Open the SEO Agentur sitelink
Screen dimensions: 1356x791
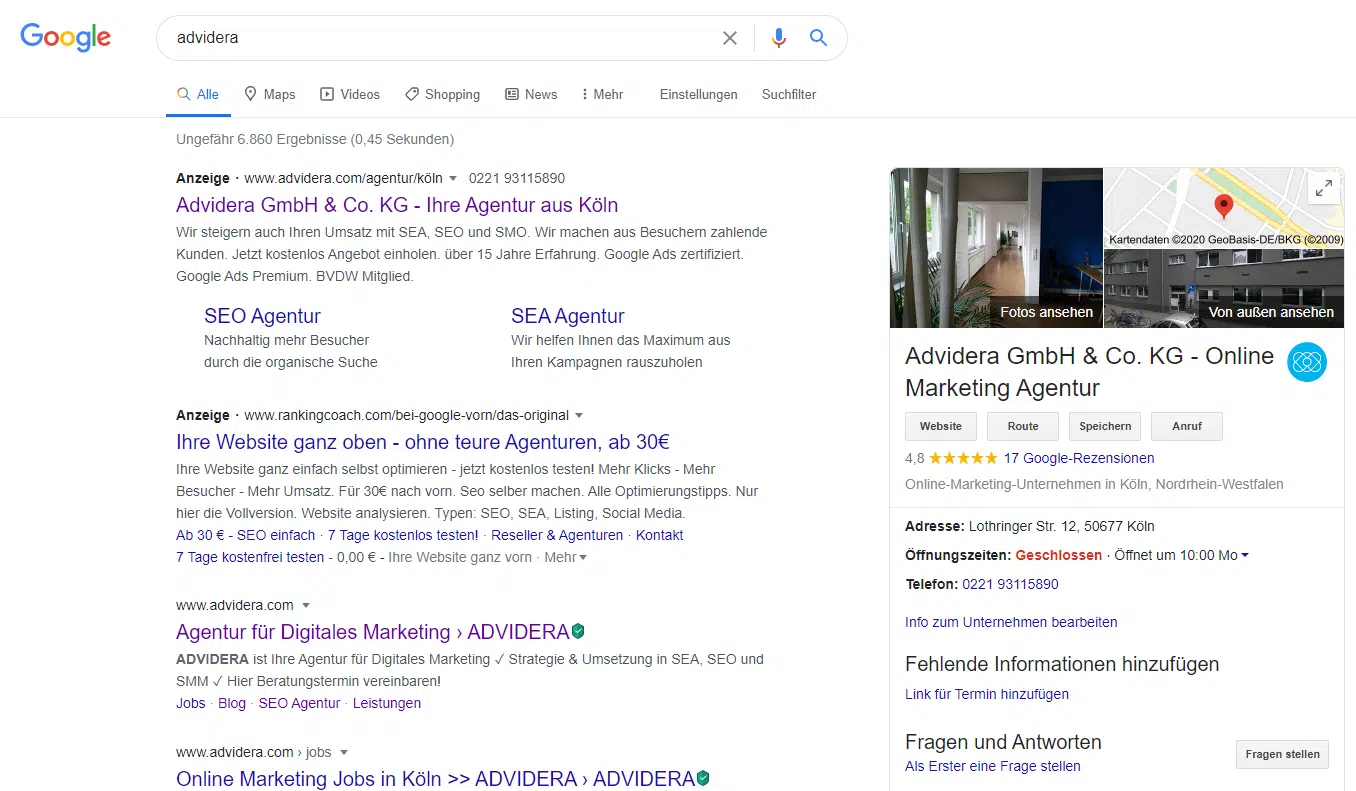pos(262,316)
